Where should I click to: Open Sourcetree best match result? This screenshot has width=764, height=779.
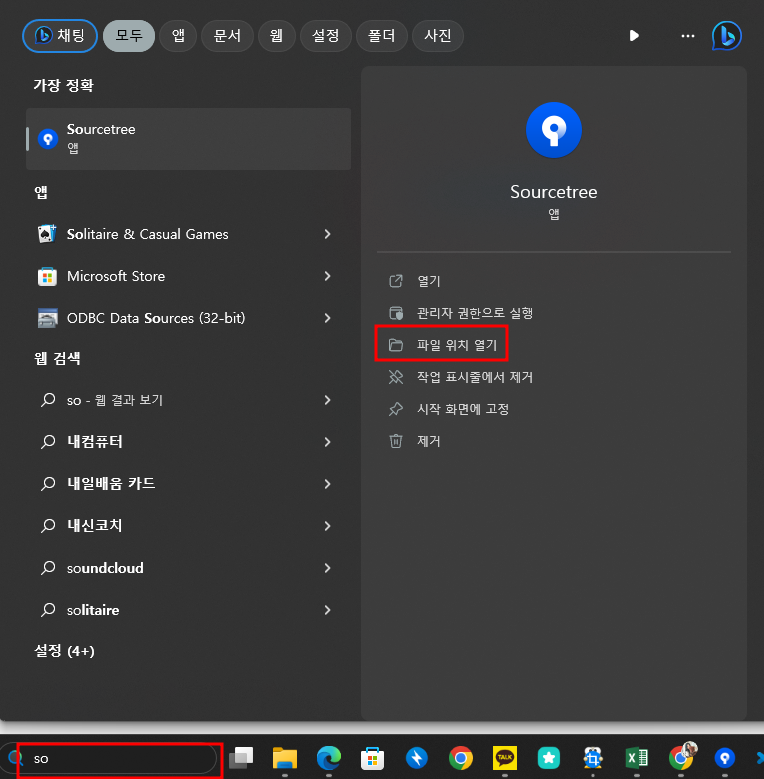pyautogui.click(x=188, y=139)
